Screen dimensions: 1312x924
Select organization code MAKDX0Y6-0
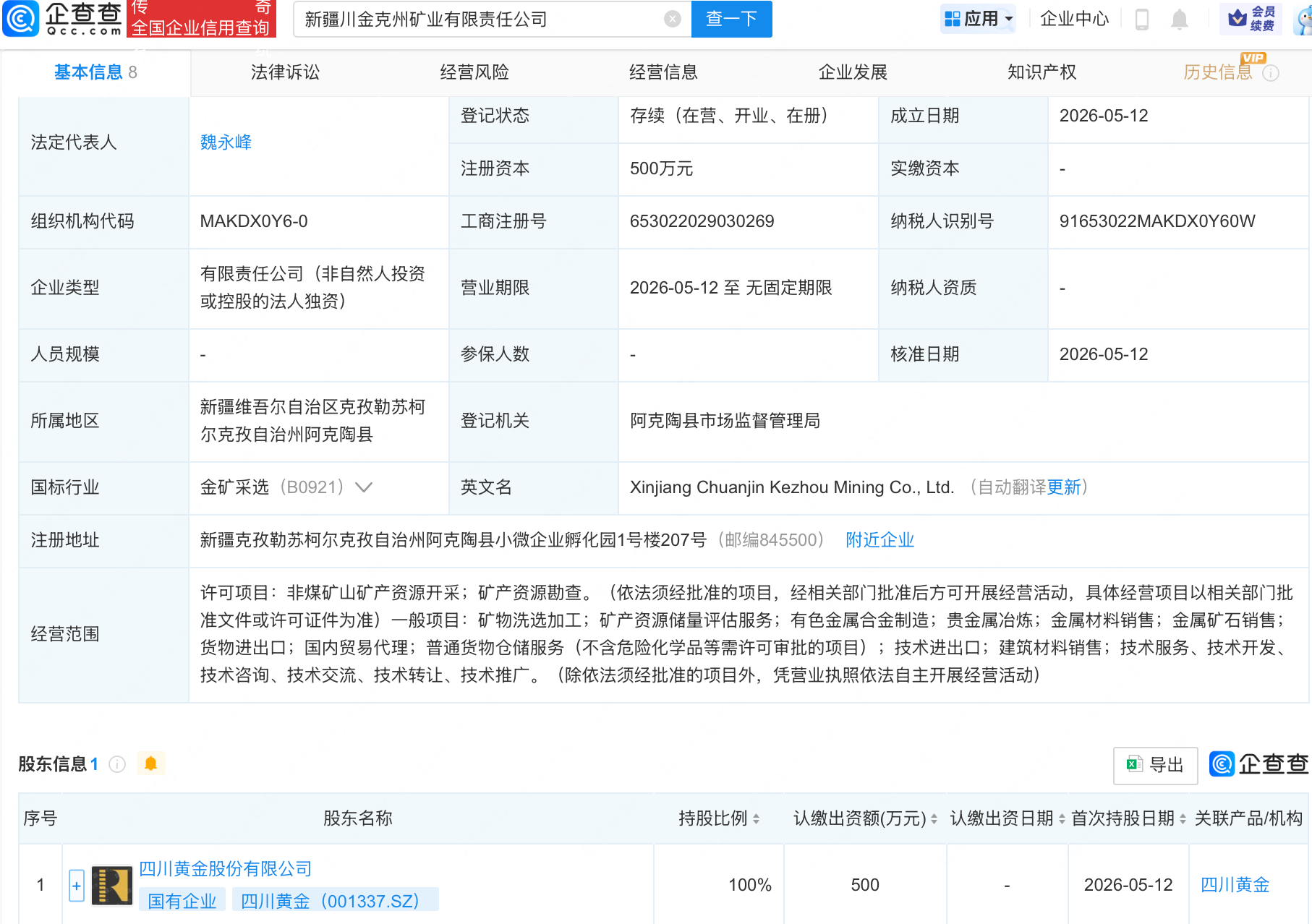254,221
